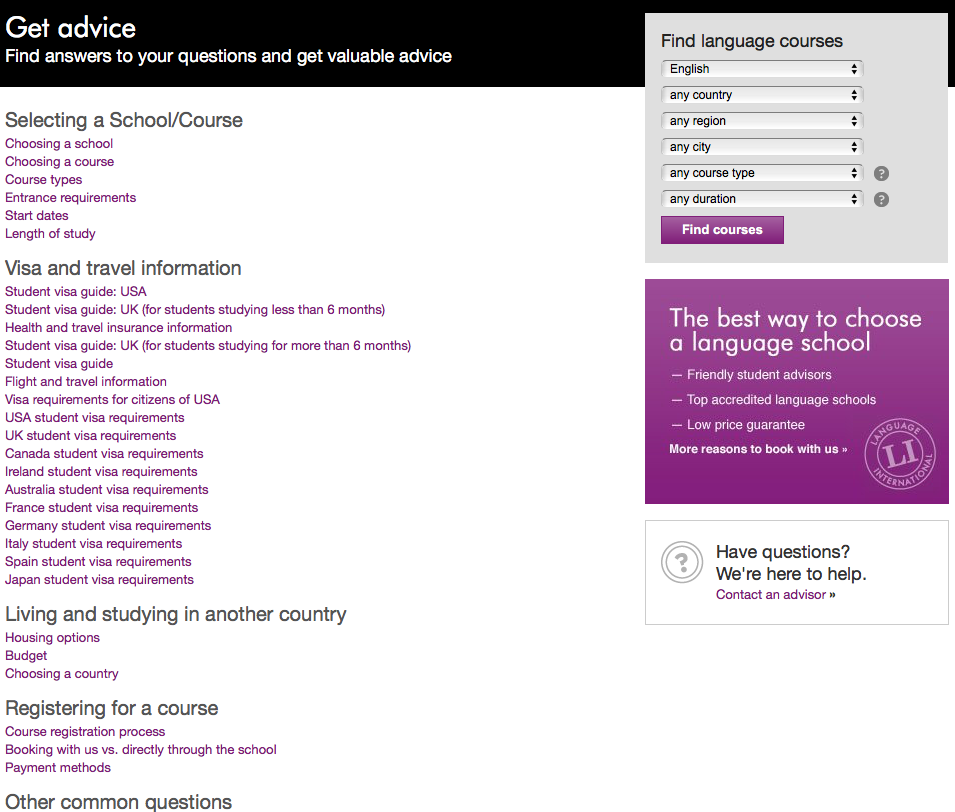The width and height of the screenshot is (955, 812).
Task: Open the Student visa guide: USA page
Action: (75, 291)
